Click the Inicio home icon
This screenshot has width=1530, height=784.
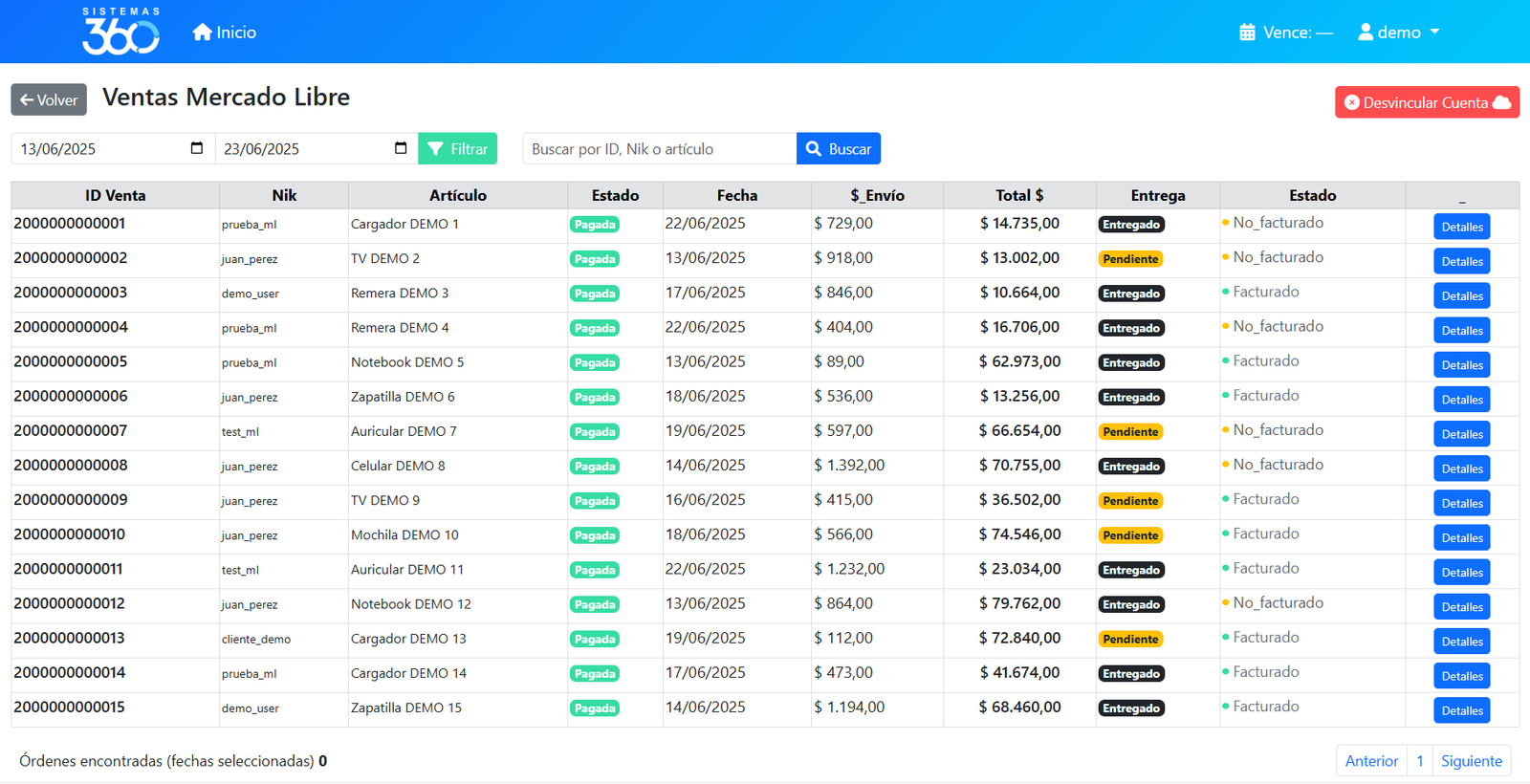pyautogui.click(x=202, y=33)
